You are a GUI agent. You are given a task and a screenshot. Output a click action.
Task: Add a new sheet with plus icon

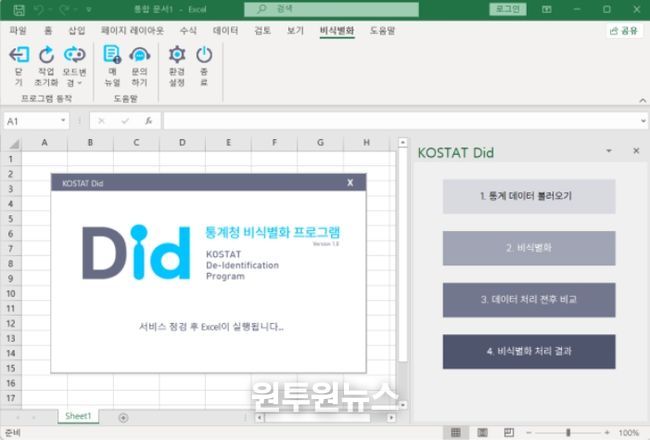(x=123, y=417)
